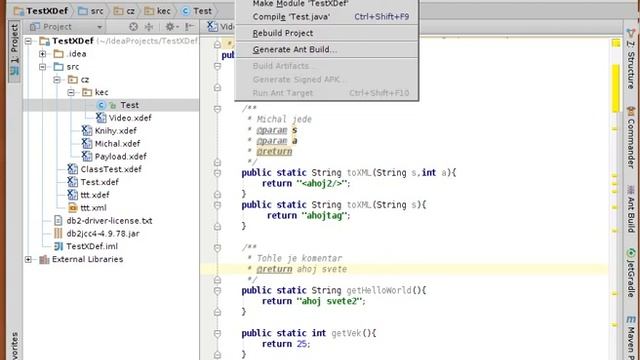Collapse the src folder node
640x360 pixels.
[42, 67]
